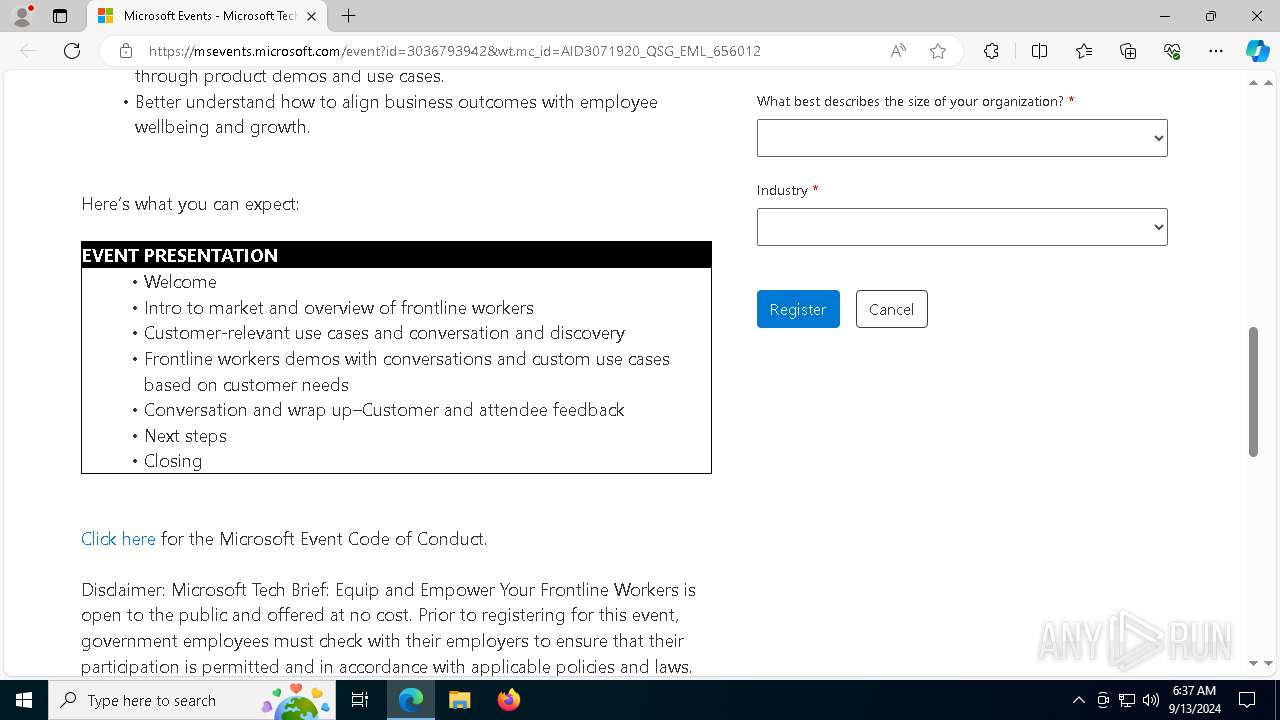Open the Code of Conduct 'Click here' link
Image resolution: width=1280 pixels, height=720 pixels.
(x=118, y=539)
